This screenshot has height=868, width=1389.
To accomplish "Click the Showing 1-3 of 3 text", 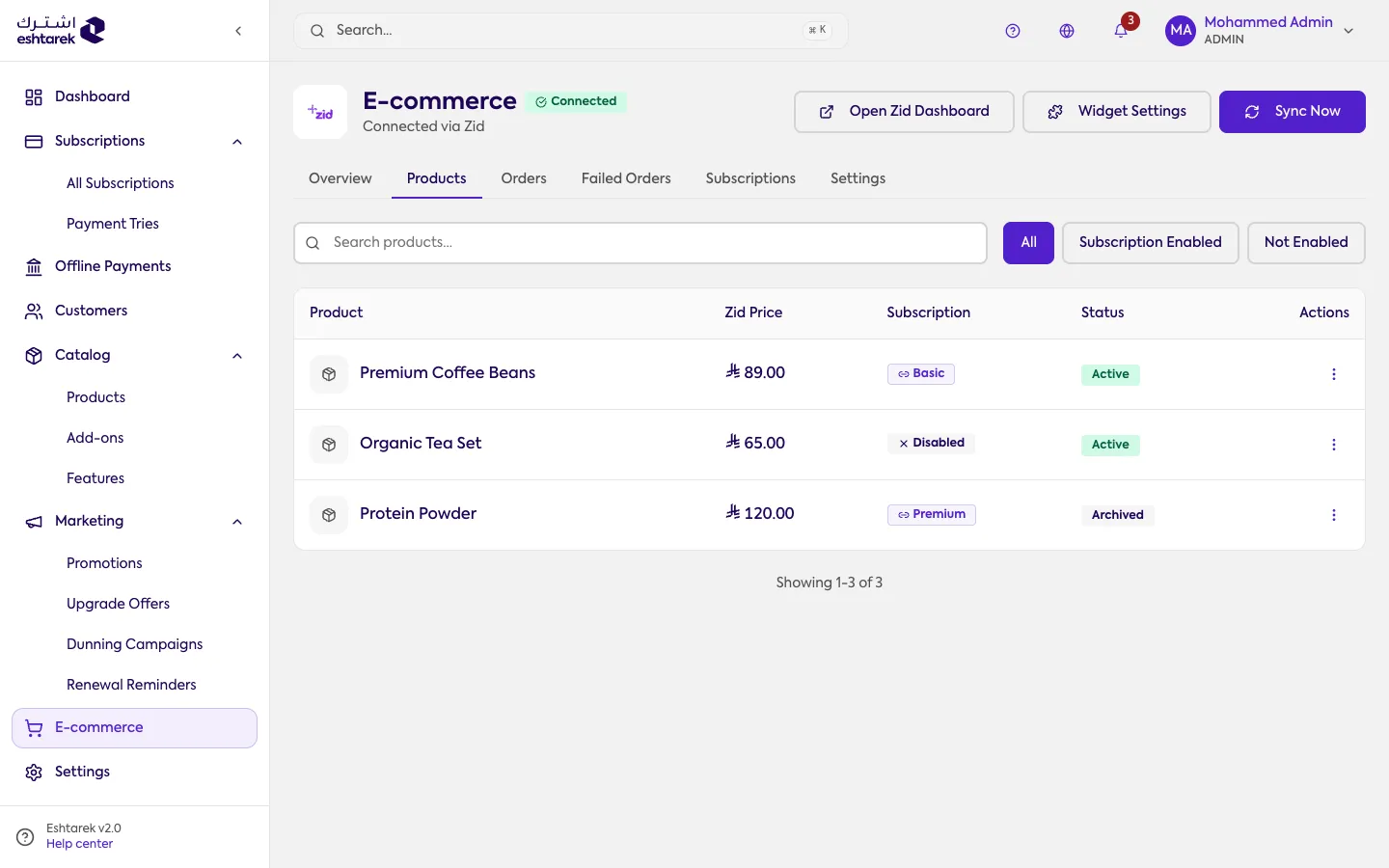I will pos(830,583).
